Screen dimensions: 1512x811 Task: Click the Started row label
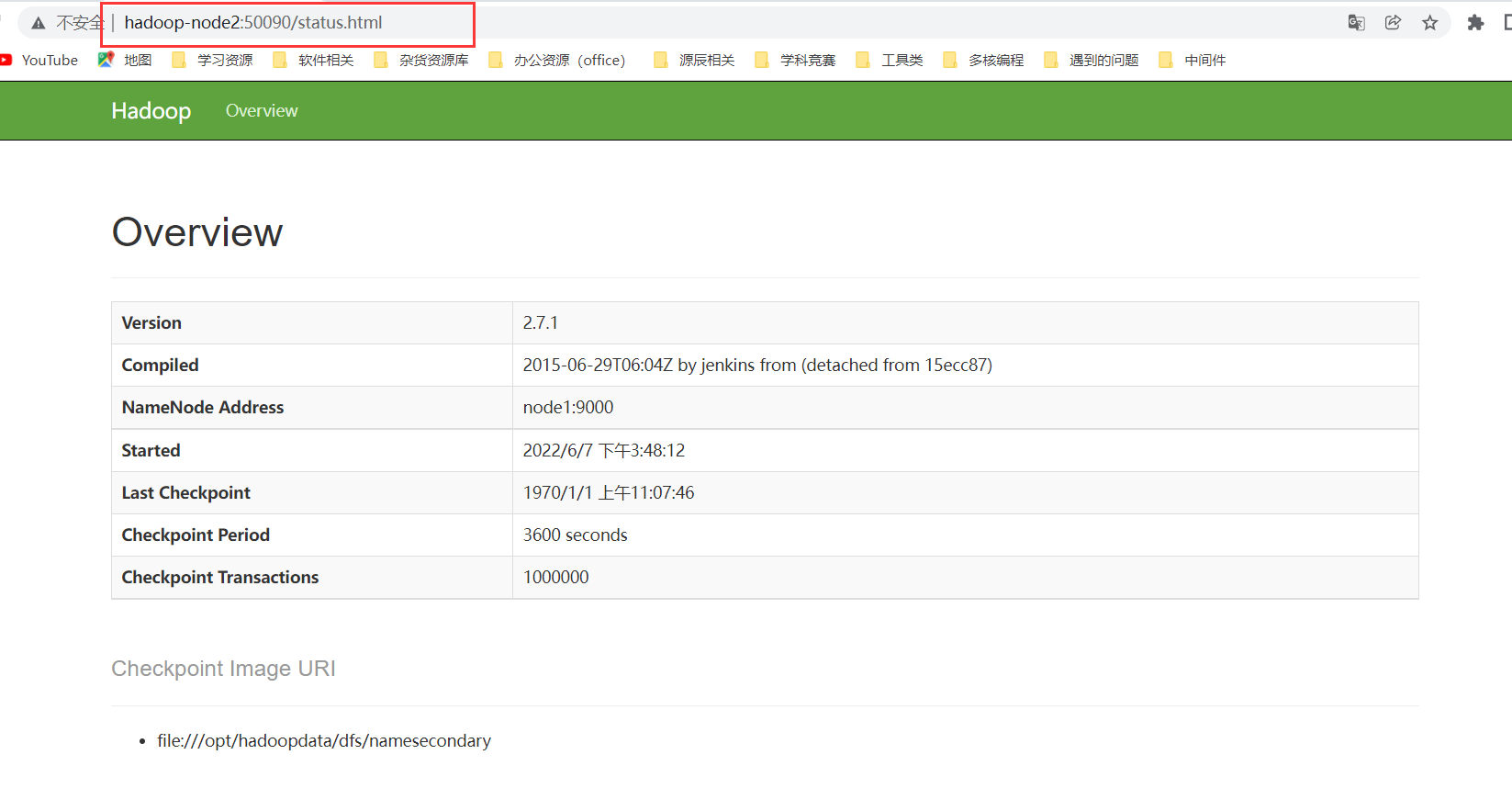(x=151, y=451)
